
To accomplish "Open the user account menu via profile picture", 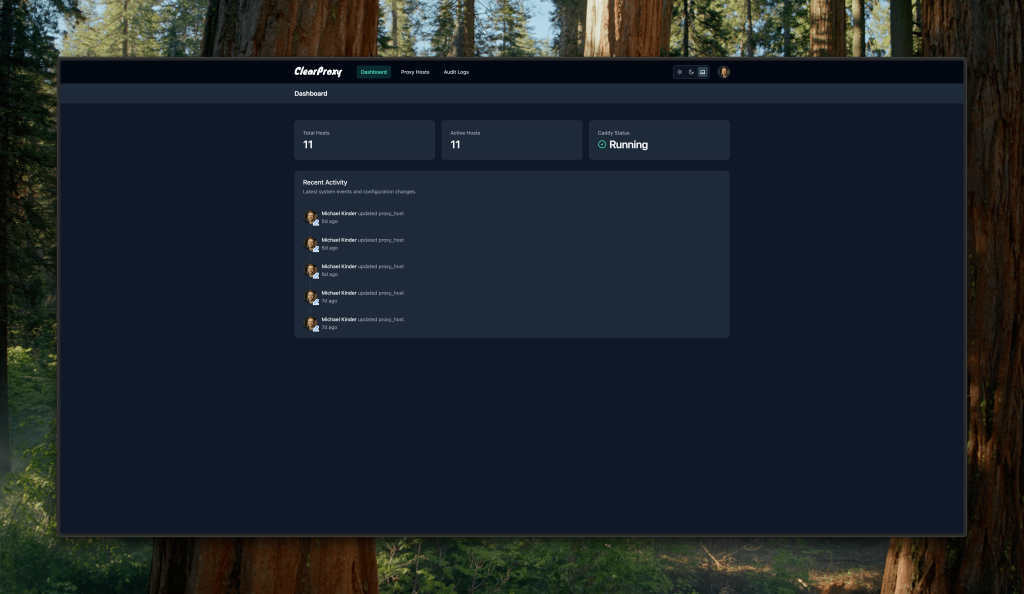I will coord(723,71).
